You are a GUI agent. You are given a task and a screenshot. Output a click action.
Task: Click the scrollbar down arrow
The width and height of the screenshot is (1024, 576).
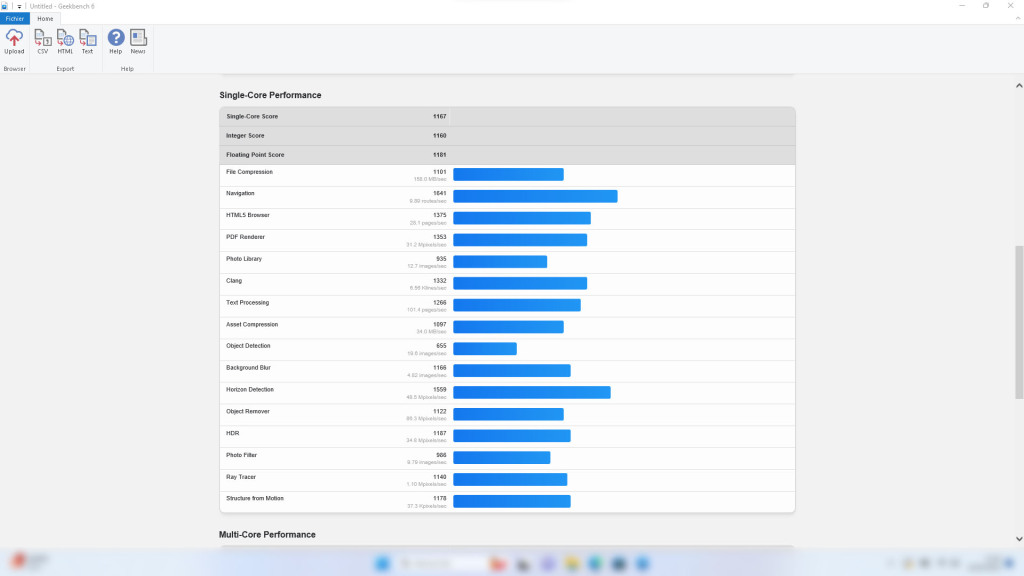(1019, 539)
